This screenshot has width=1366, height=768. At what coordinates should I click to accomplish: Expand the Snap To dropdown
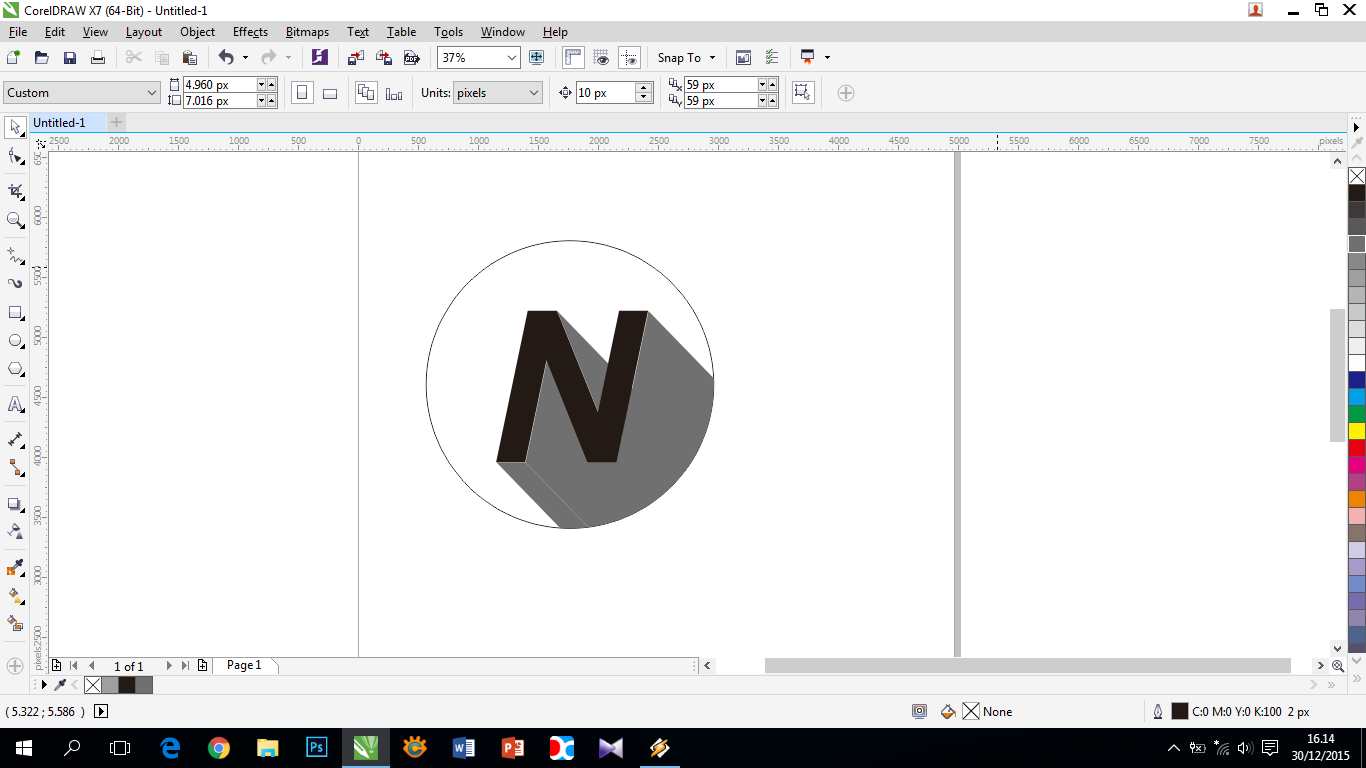712,58
